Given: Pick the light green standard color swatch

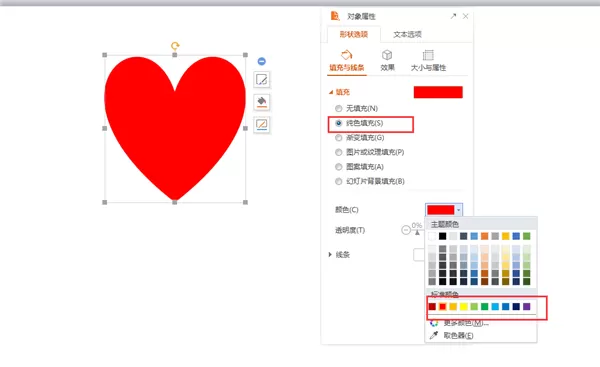Looking at the screenshot, I should [474, 307].
